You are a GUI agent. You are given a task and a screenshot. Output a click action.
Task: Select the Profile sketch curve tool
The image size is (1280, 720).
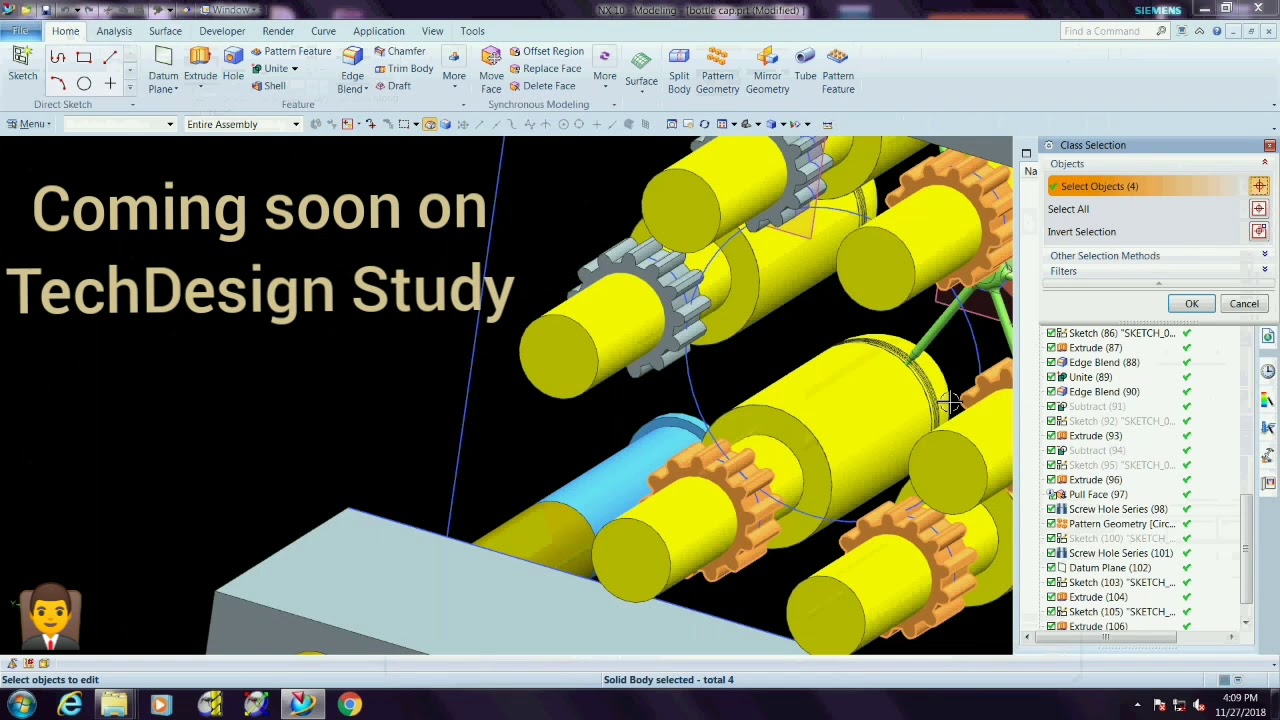pos(58,58)
